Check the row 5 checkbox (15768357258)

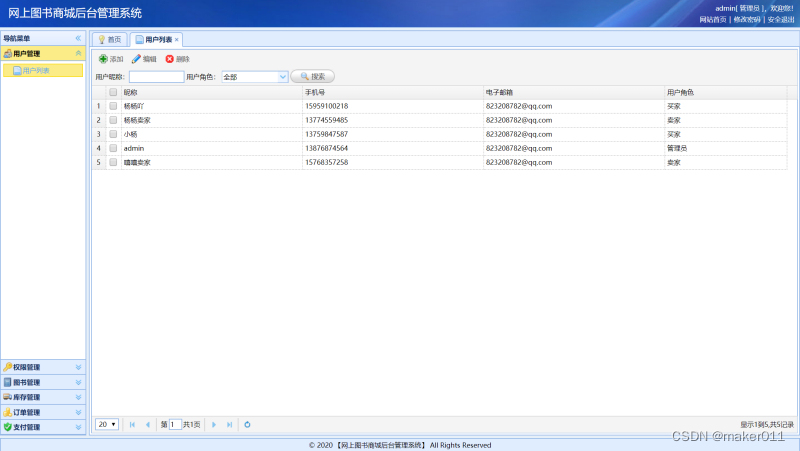point(113,162)
